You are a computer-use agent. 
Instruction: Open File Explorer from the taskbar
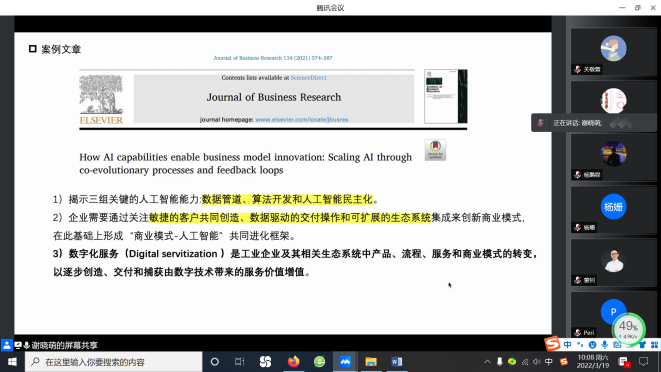coord(371,362)
